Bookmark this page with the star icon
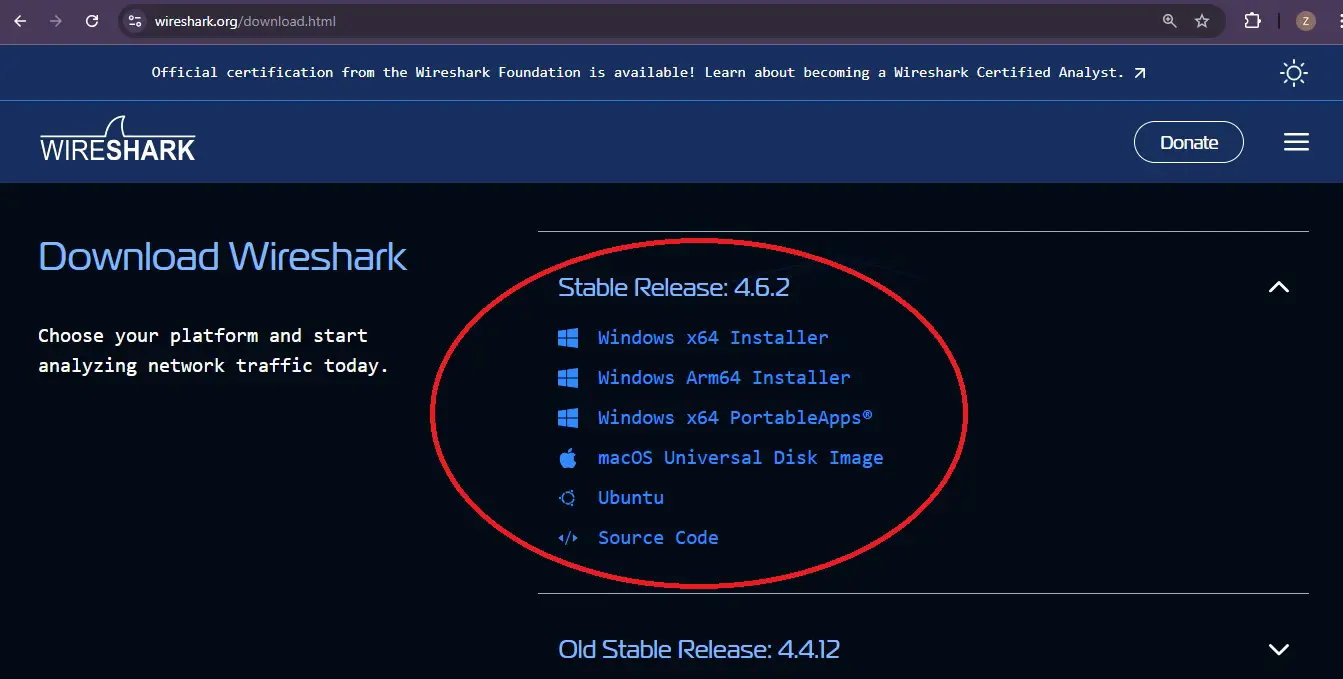This screenshot has height=679, width=1343. tap(1202, 21)
